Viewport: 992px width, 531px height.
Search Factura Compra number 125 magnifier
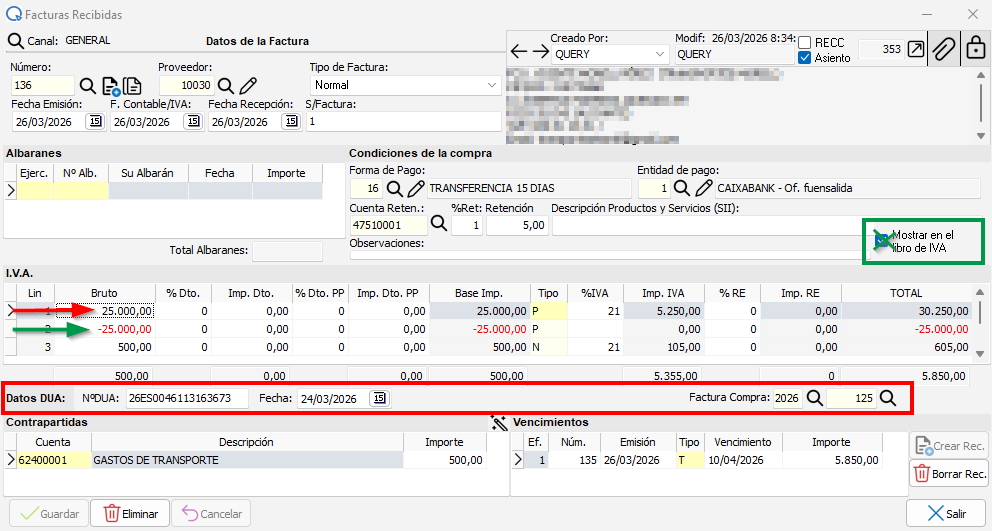pos(888,398)
